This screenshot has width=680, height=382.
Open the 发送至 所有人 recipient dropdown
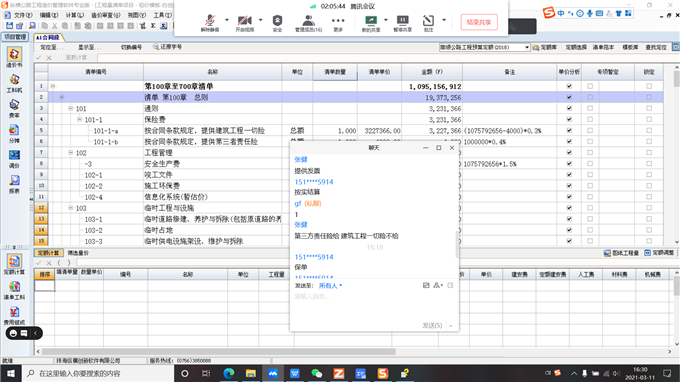click(x=330, y=285)
